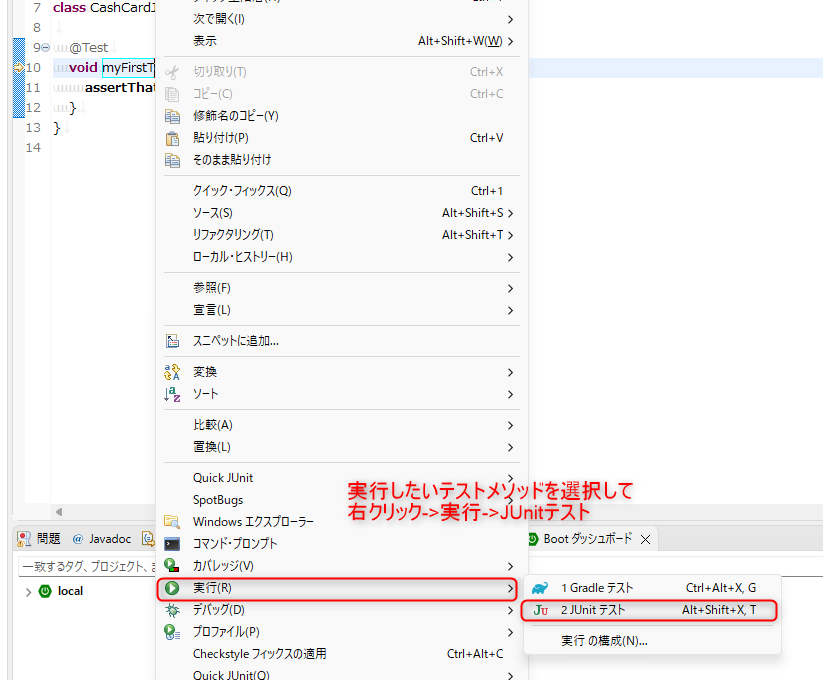The image size is (823, 680).
Task: Click the JUnit icon next to 2 JUnit テスト
Action: (540, 610)
